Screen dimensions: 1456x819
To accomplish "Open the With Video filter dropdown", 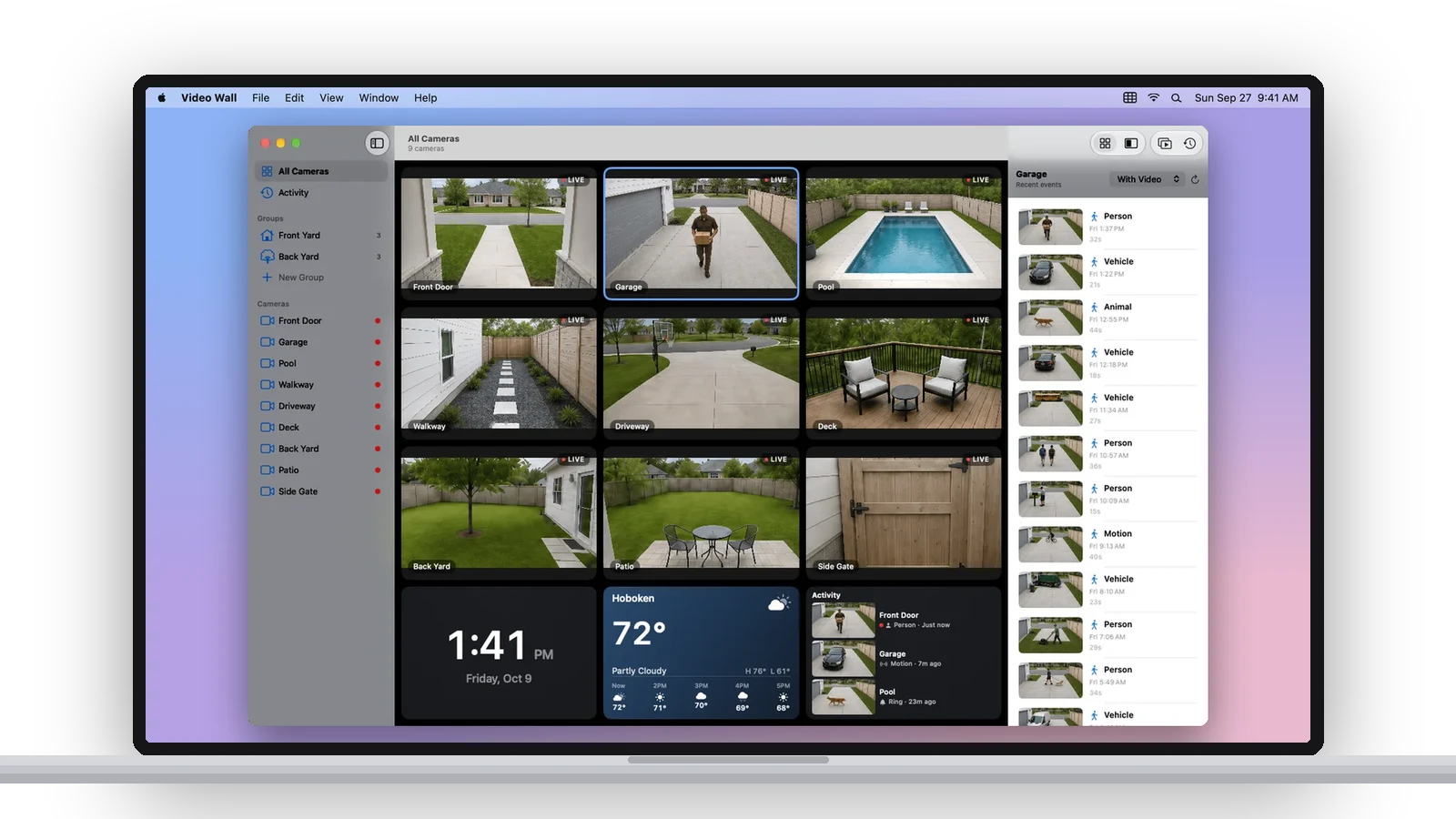I will 1147,179.
